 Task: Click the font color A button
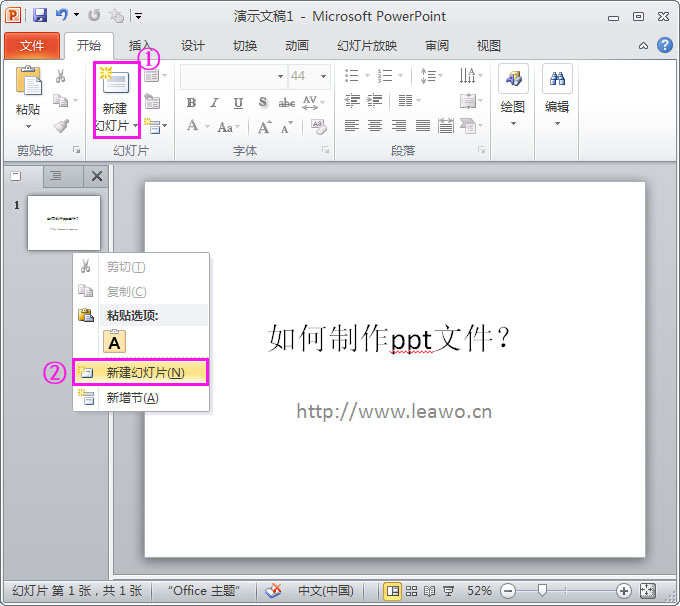(193, 126)
